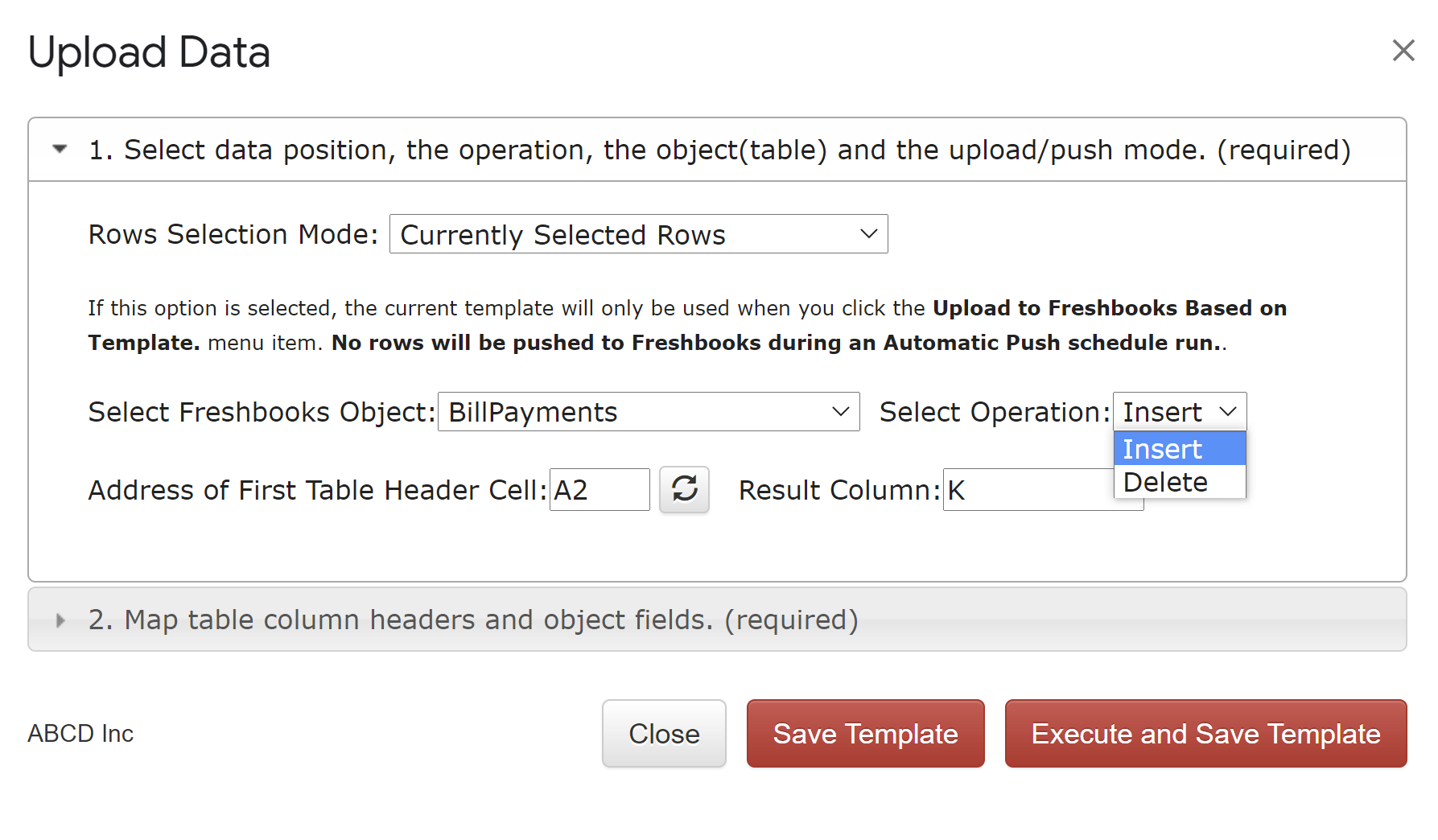Choose Delete from the operation list
The height and width of the screenshot is (840, 1438).
click(1179, 483)
